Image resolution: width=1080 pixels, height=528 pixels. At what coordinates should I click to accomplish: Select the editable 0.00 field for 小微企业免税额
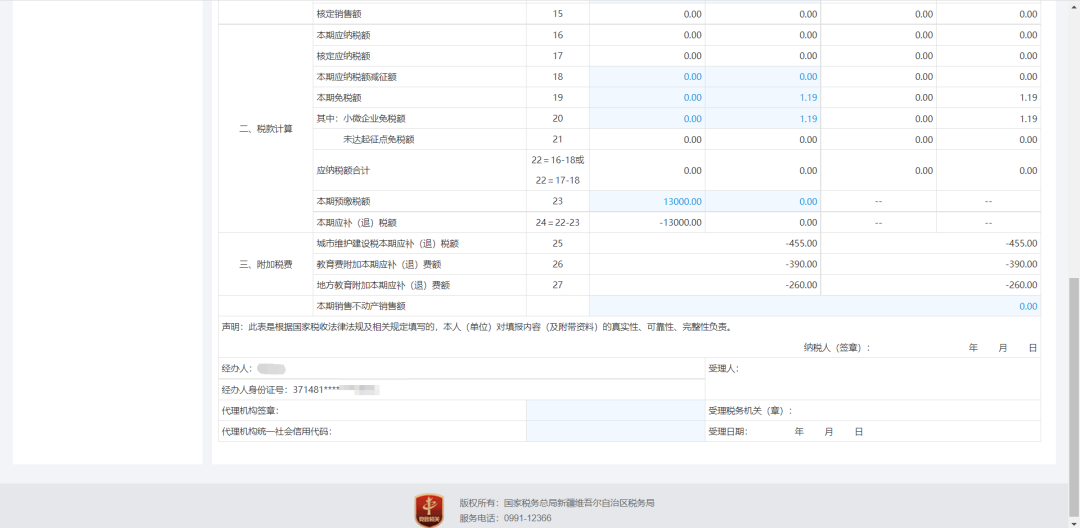coord(647,119)
